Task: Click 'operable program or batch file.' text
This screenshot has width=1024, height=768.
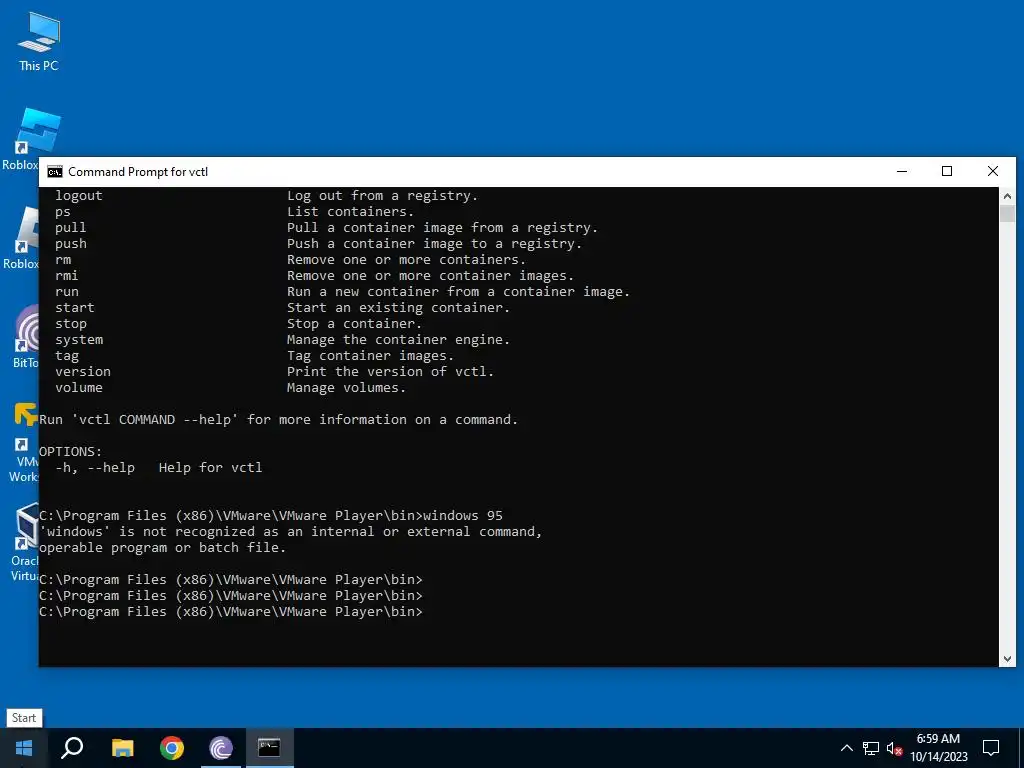Action: pos(163,547)
